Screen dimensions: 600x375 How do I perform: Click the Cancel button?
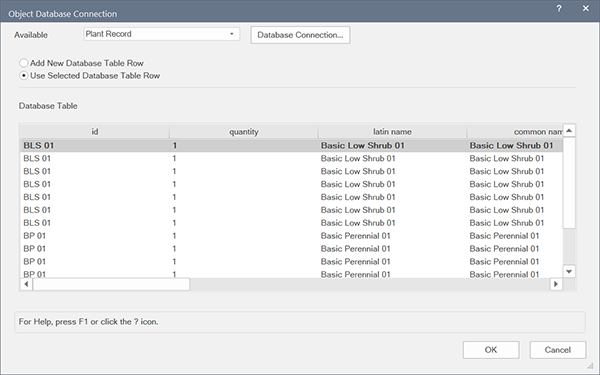coord(558,350)
